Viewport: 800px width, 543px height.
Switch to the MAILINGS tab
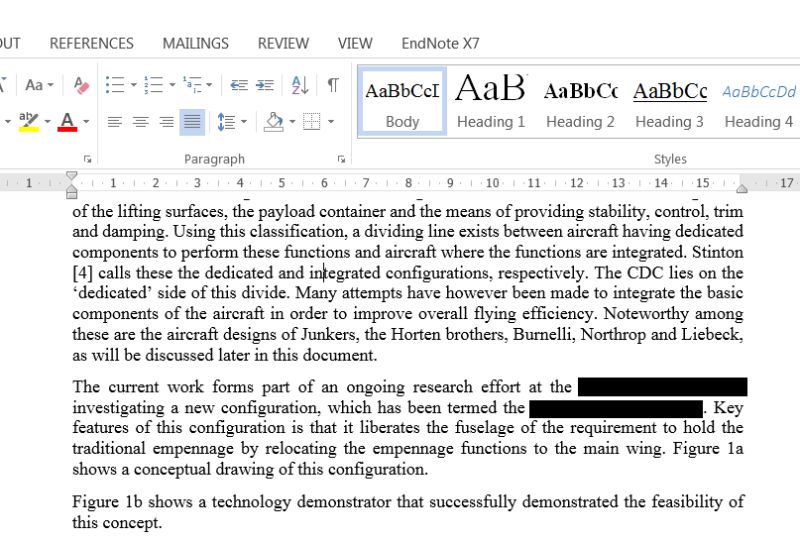(x=195, y=43)
